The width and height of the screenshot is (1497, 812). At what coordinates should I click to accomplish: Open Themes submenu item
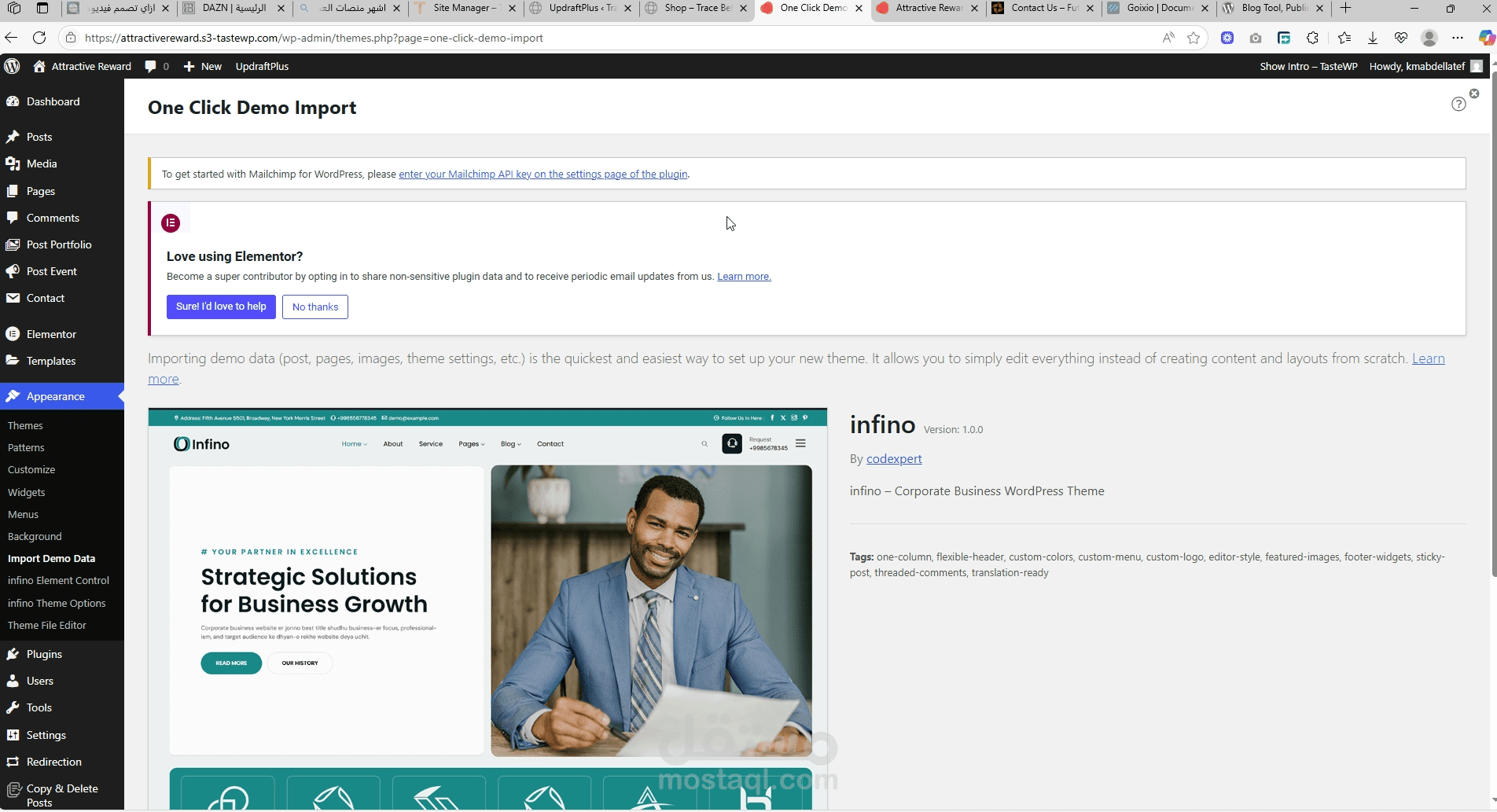[25, 425]
